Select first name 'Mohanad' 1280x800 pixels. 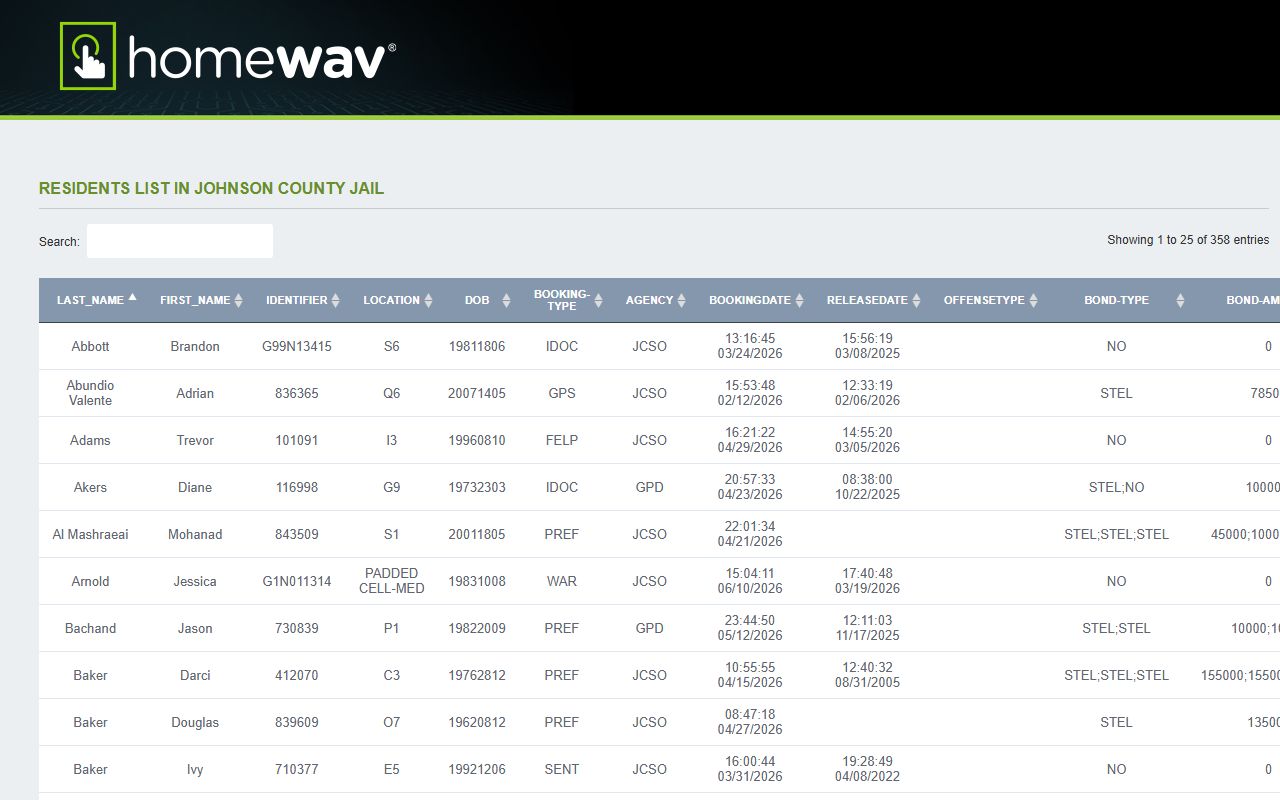coord(195,534)
